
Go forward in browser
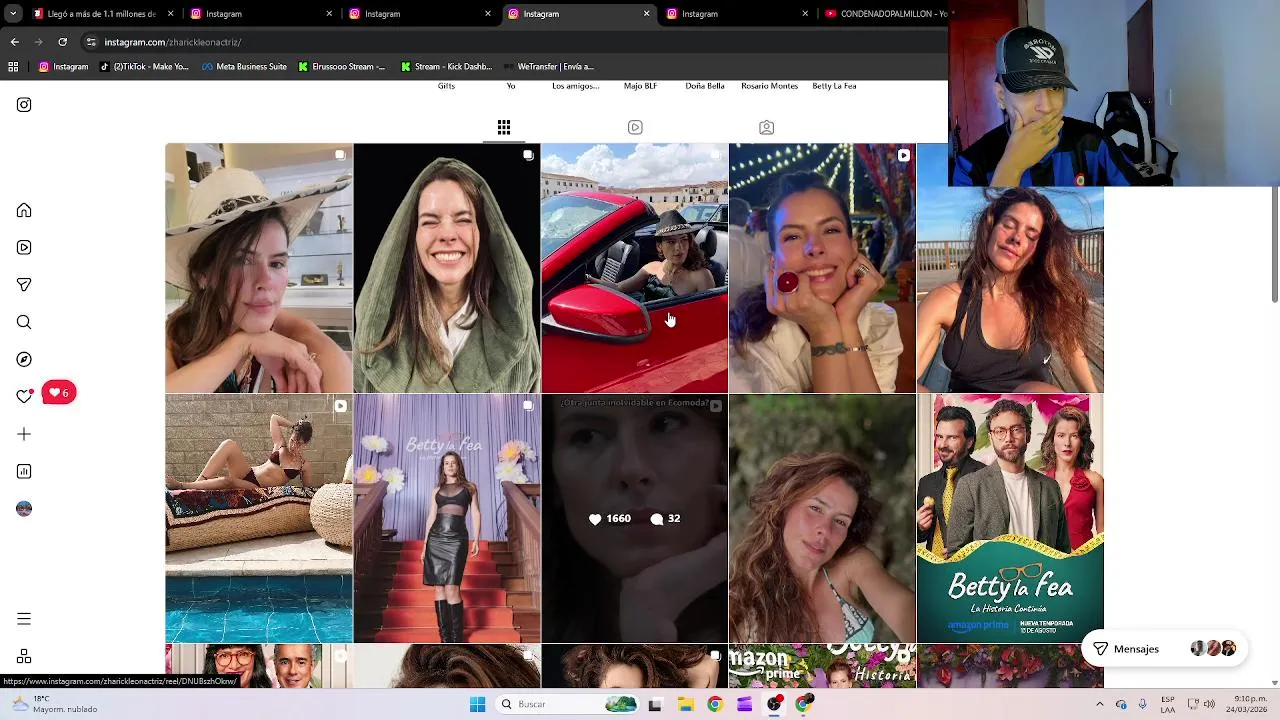pyautogui.click(x=38, y=42)
